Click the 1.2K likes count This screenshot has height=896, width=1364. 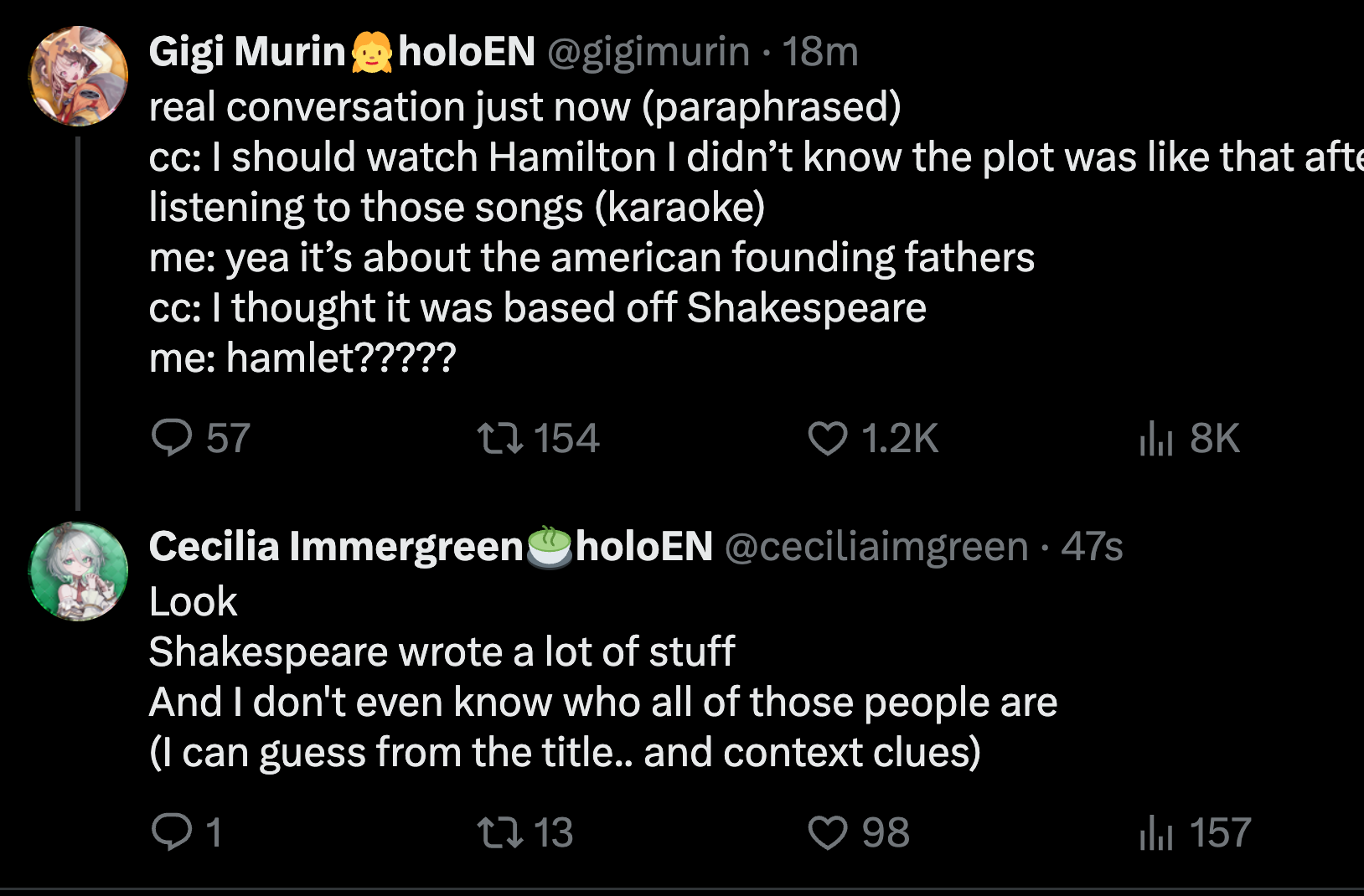tap(900, 438)
